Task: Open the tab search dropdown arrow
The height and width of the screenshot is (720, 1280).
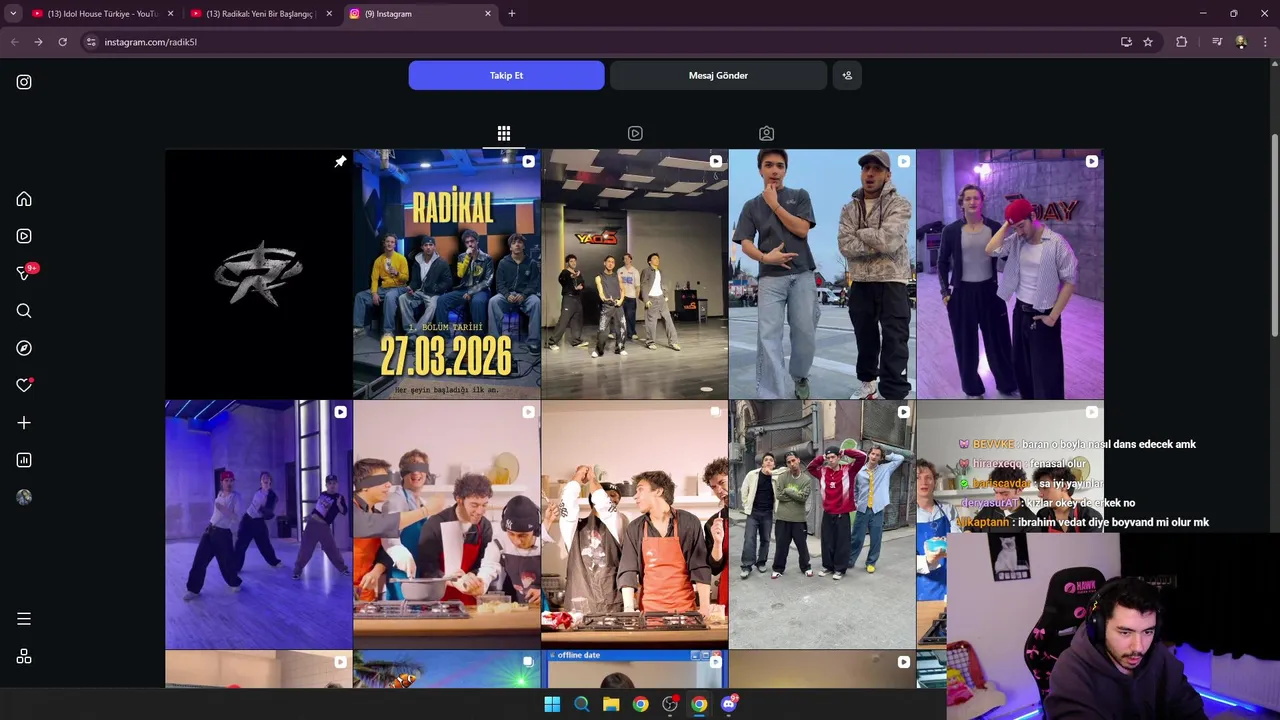Action: pos(13,14)
